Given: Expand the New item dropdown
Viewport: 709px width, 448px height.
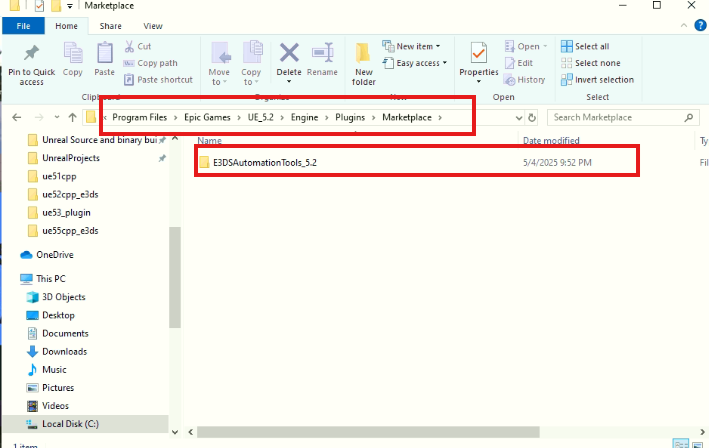Looking at the screenshot, I should pyautogui.click(x=419, y=47).
